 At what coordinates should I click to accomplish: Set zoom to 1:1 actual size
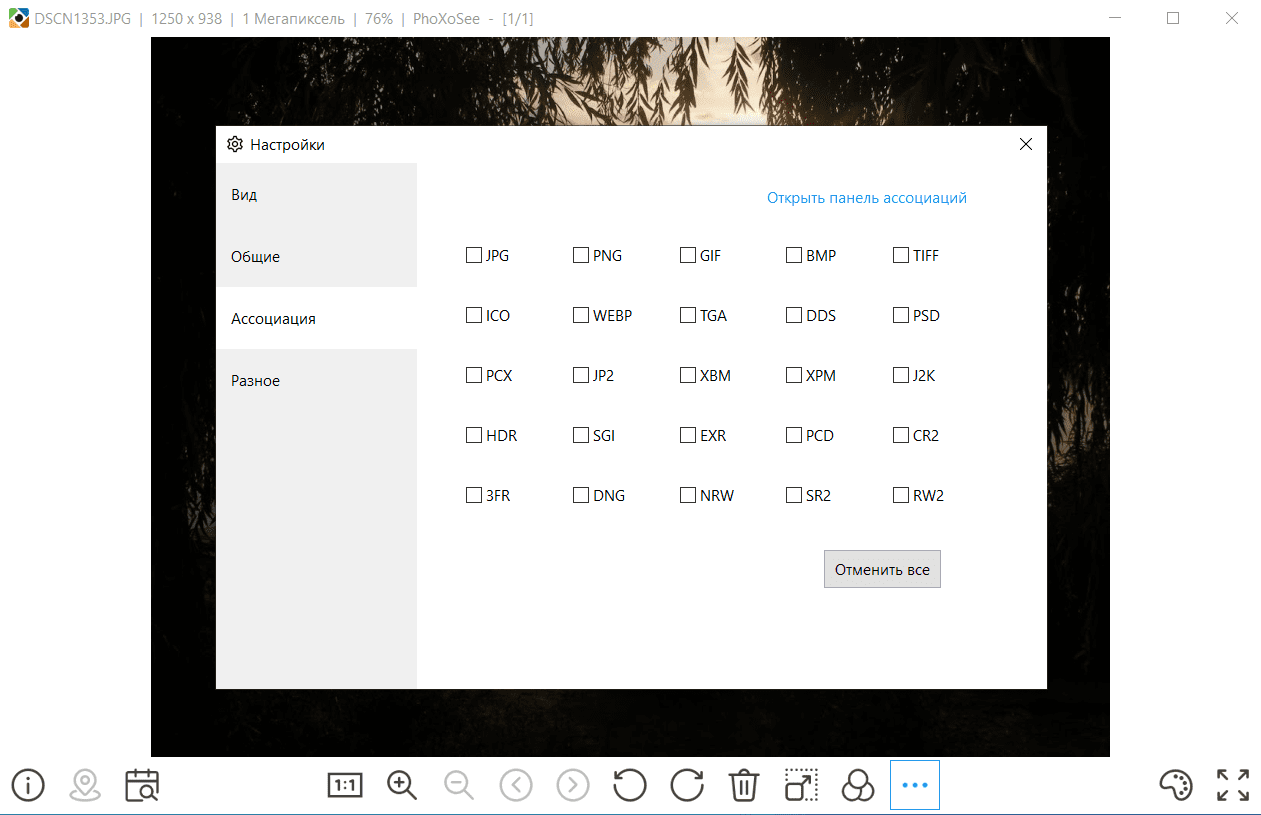345,785
